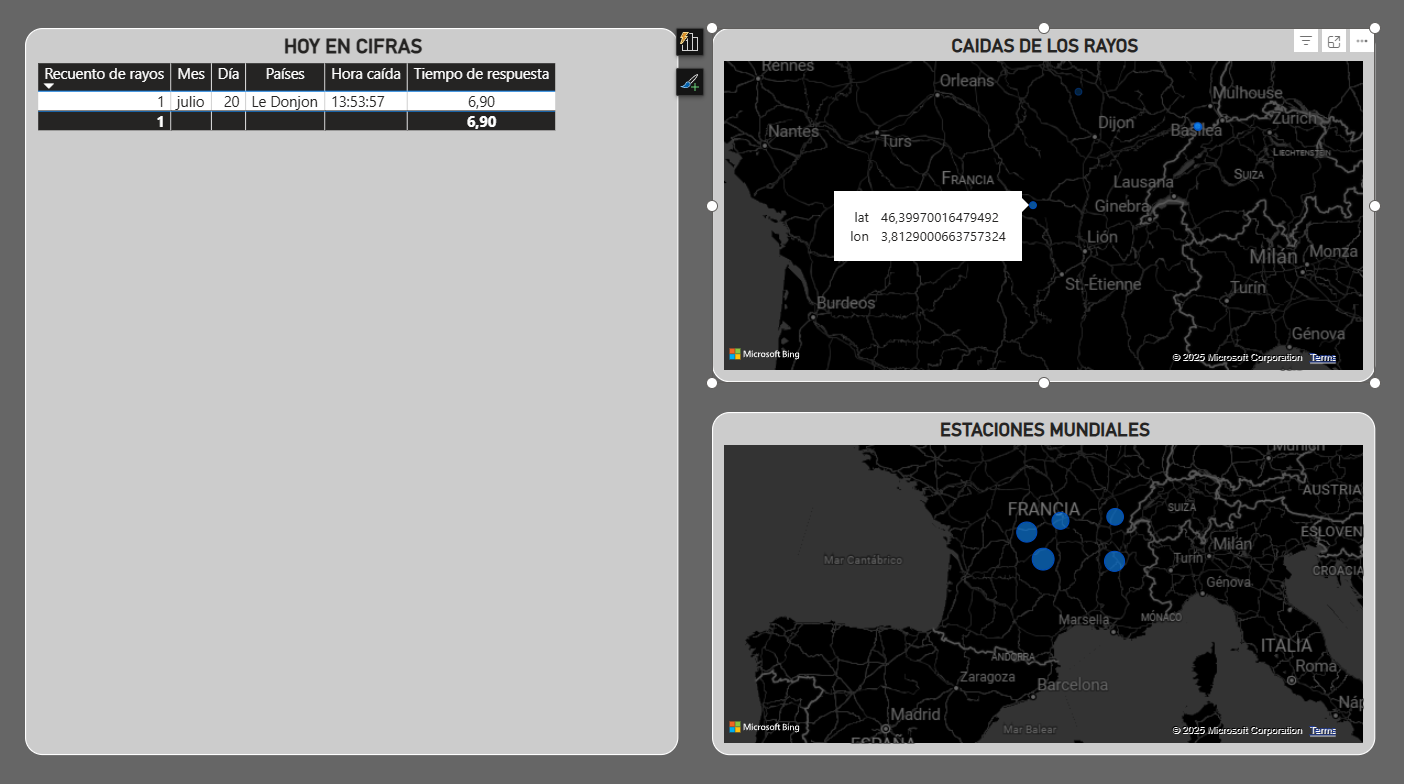The height and width of the screenshot is (784, 1404).
Task: Sort table by Mes column header
Action: coord(191,74)
